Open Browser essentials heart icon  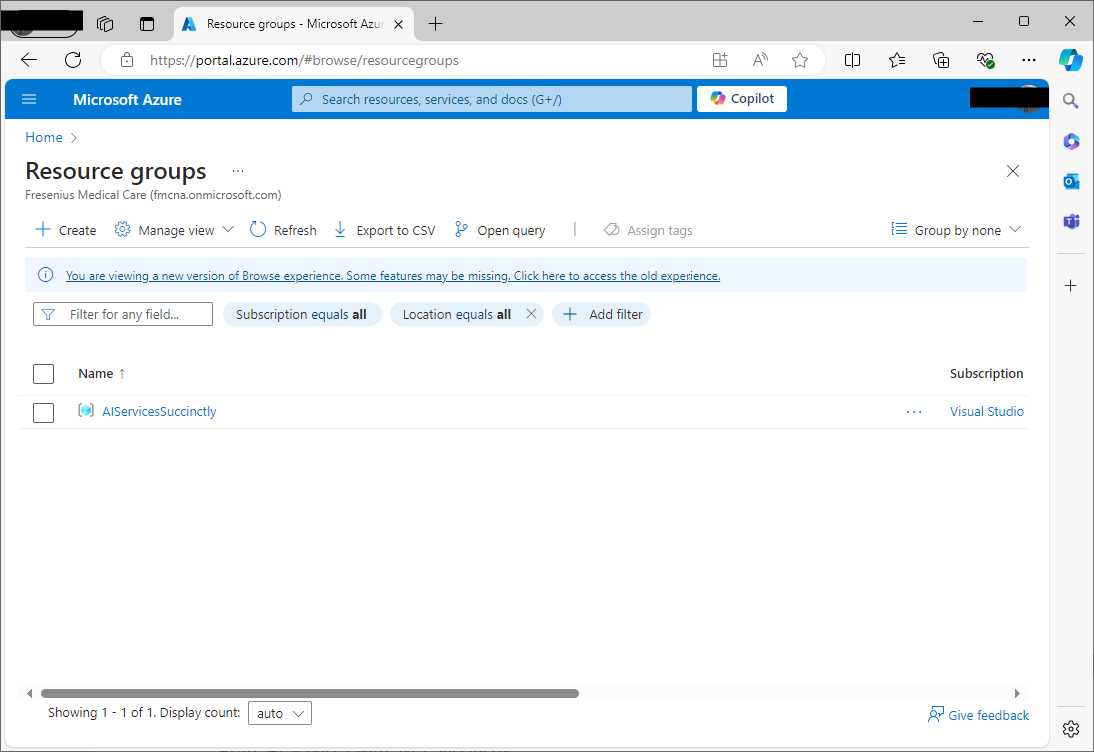pyautogui.click(x=985, y=60)
